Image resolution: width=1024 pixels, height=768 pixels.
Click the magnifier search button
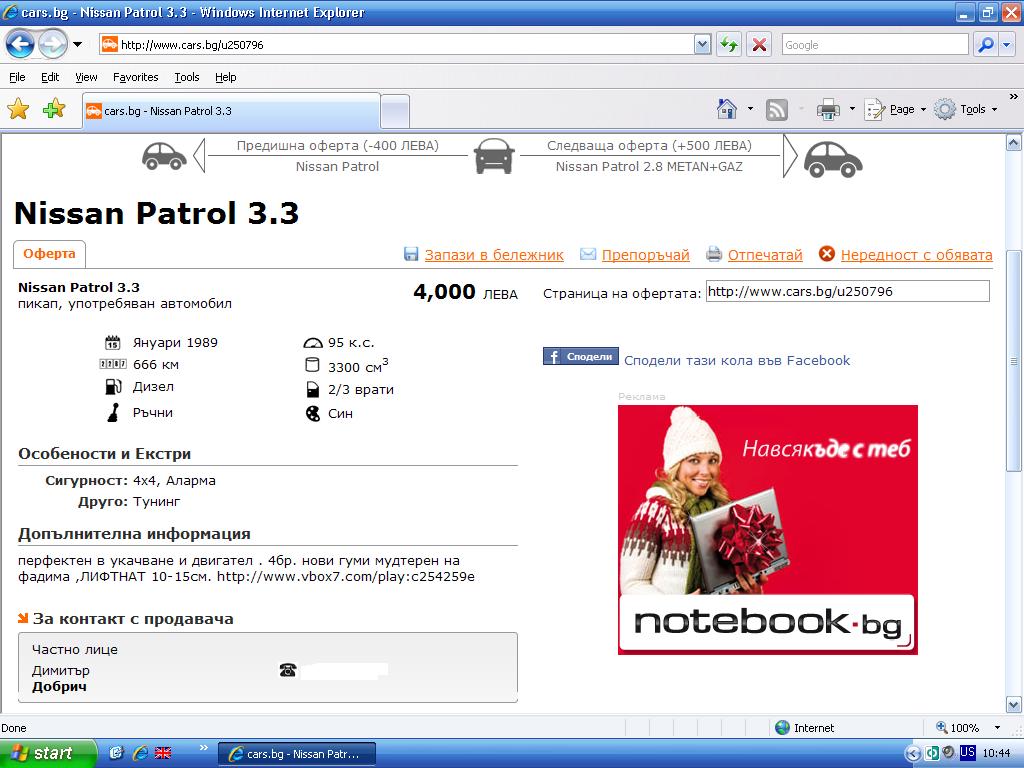985,44
